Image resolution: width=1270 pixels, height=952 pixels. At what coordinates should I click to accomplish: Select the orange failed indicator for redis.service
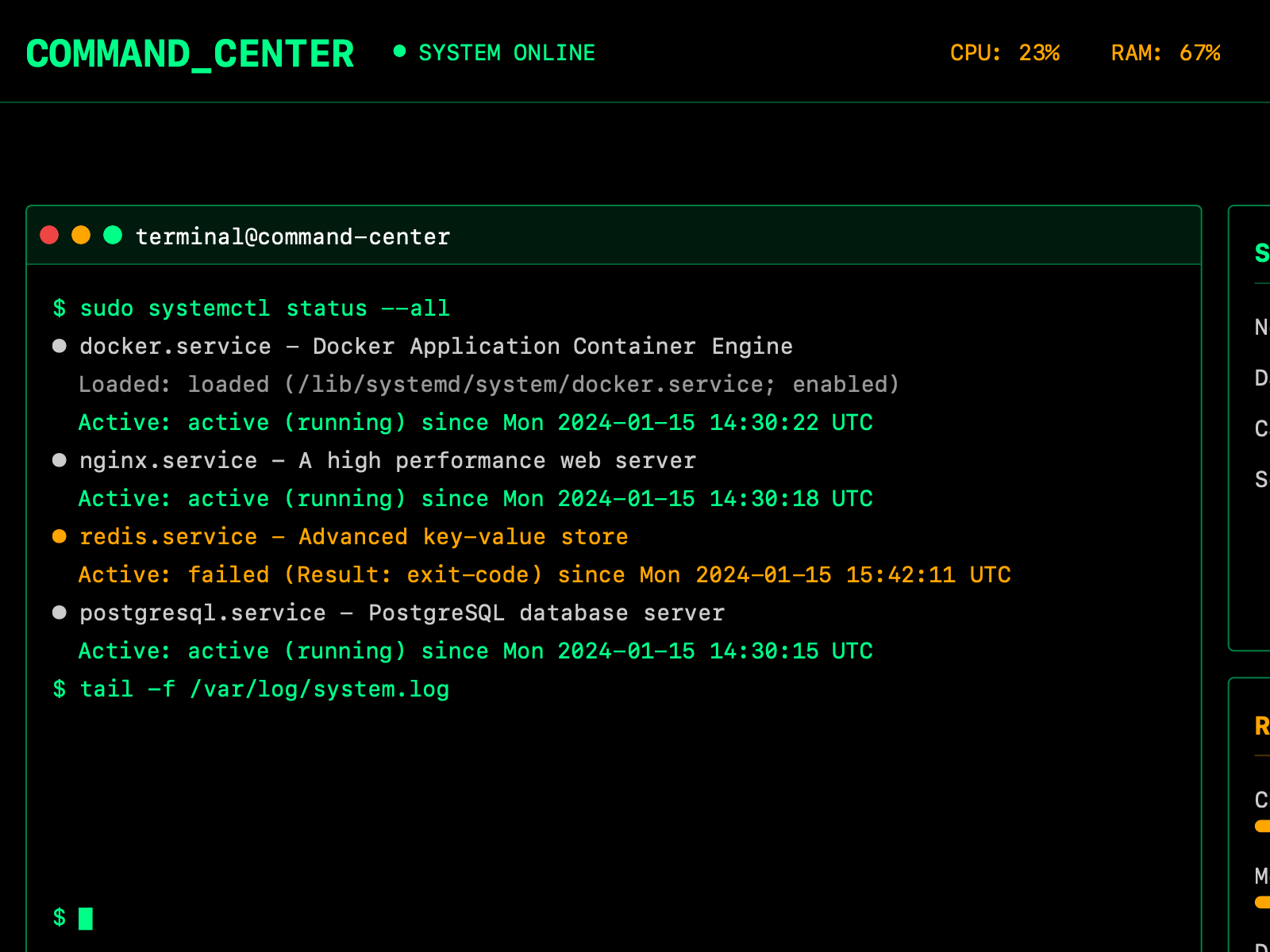(x=60, y=536)
